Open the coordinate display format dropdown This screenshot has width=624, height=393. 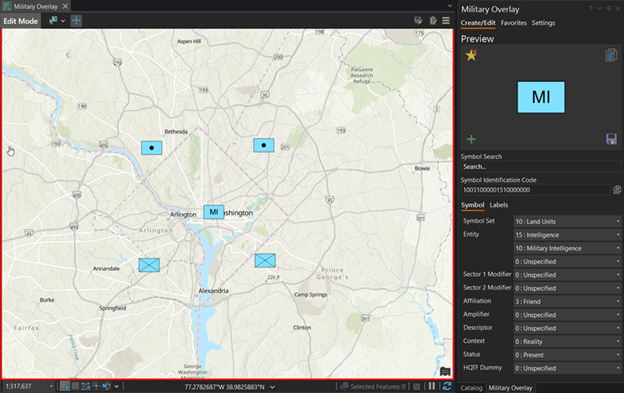(x=272, y=387)
